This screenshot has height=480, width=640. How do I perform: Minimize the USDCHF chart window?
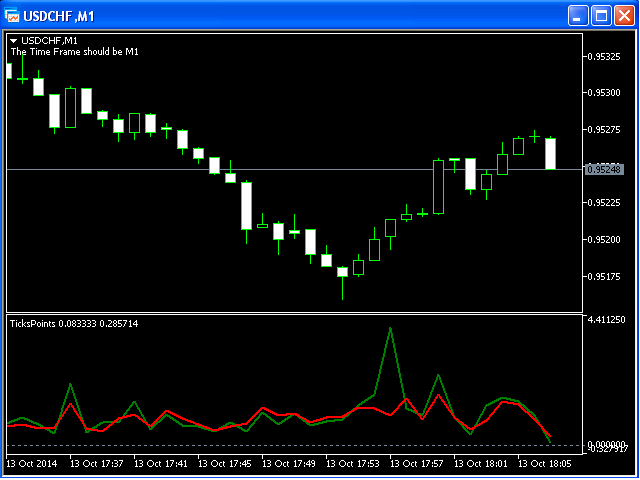[x=579, y=15]
